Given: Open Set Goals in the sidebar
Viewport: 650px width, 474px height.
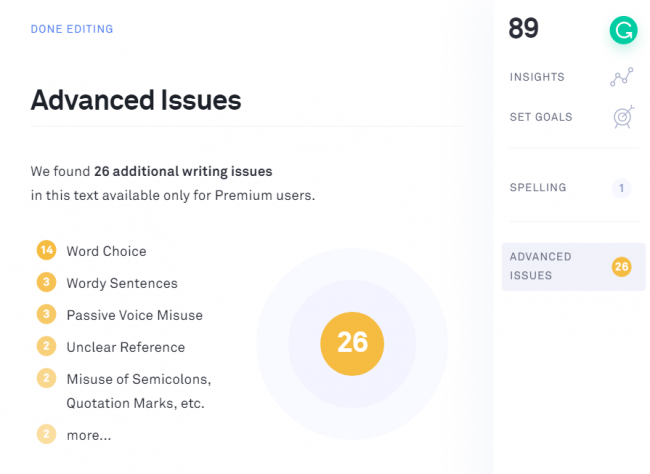Looking at the screenshot, I should [x=541, y=117].
